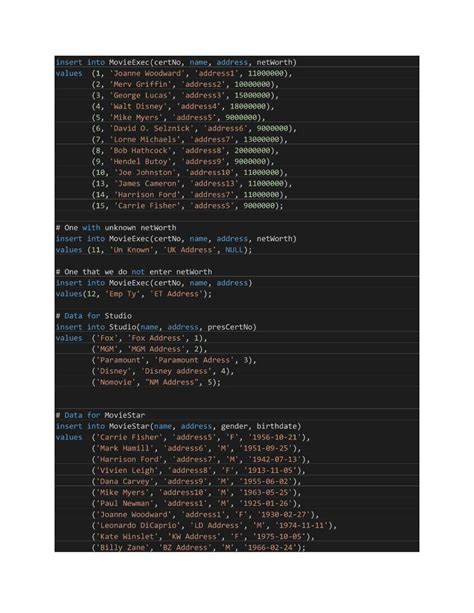The height and width of the screenshot is (613, 474).
Task: Select the 'Paramount Adress' string
Action: [195, 360]
